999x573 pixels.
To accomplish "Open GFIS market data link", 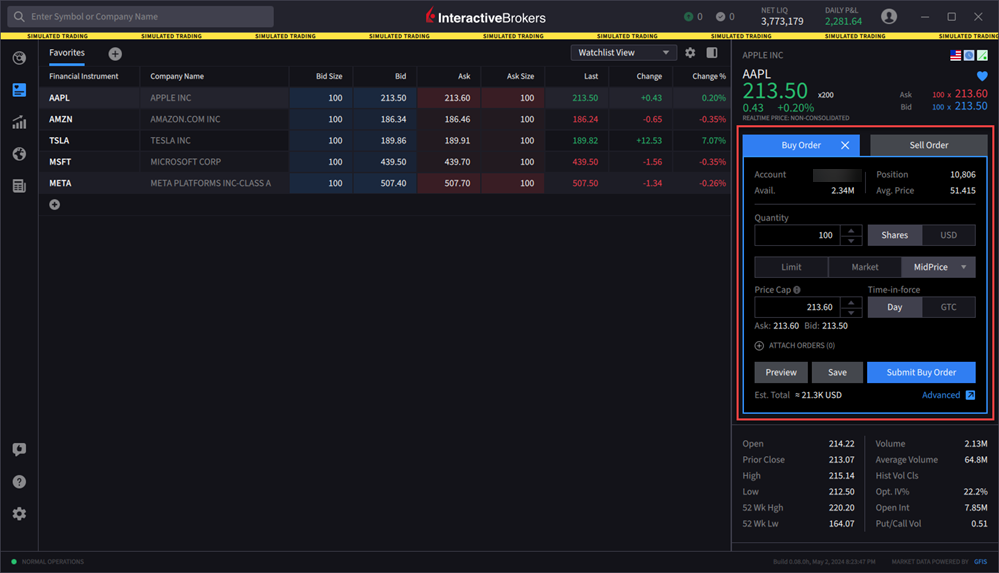I will click(x=981, y=562).
